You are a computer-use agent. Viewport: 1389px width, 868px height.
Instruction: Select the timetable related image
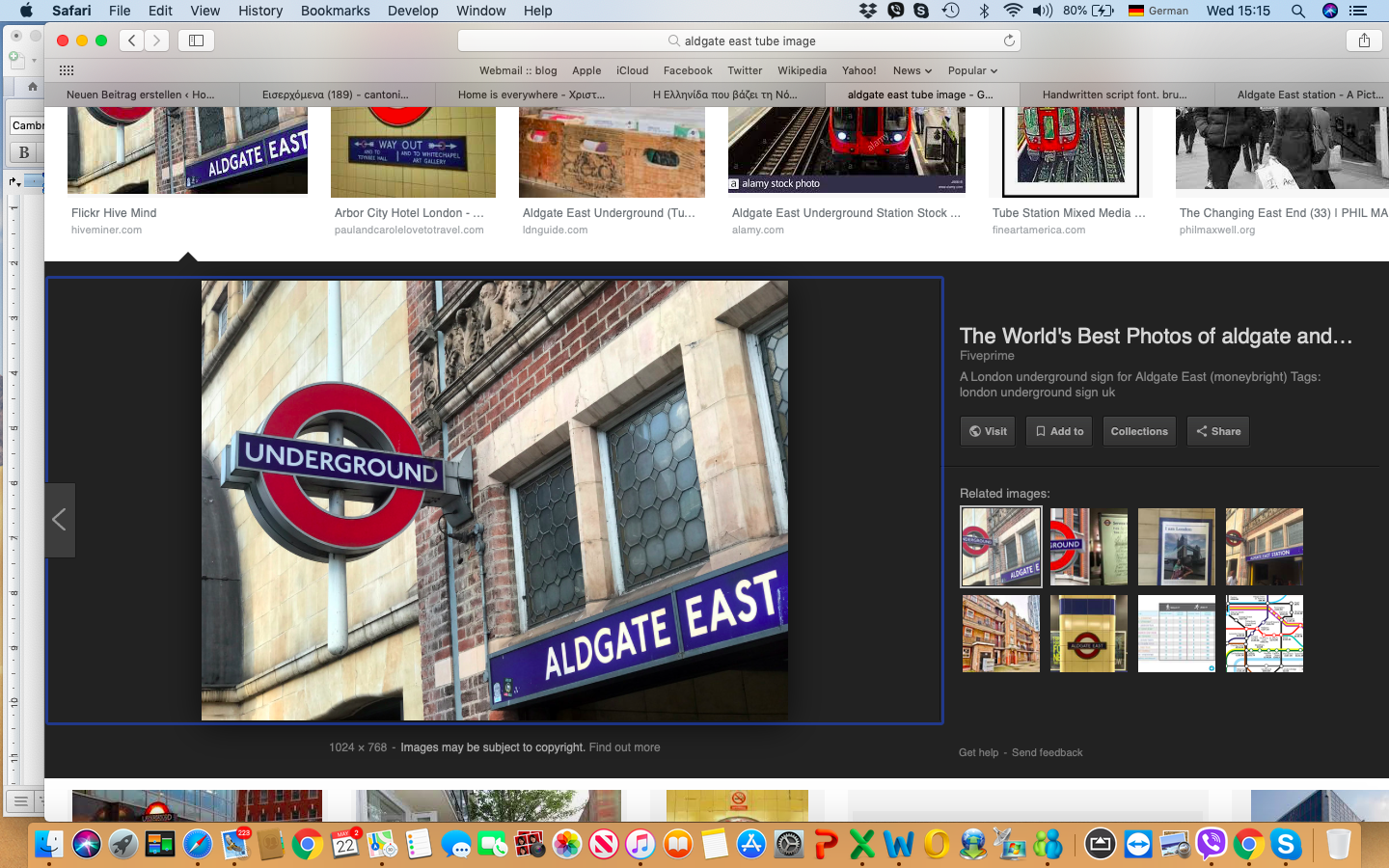click(1177, 634)
